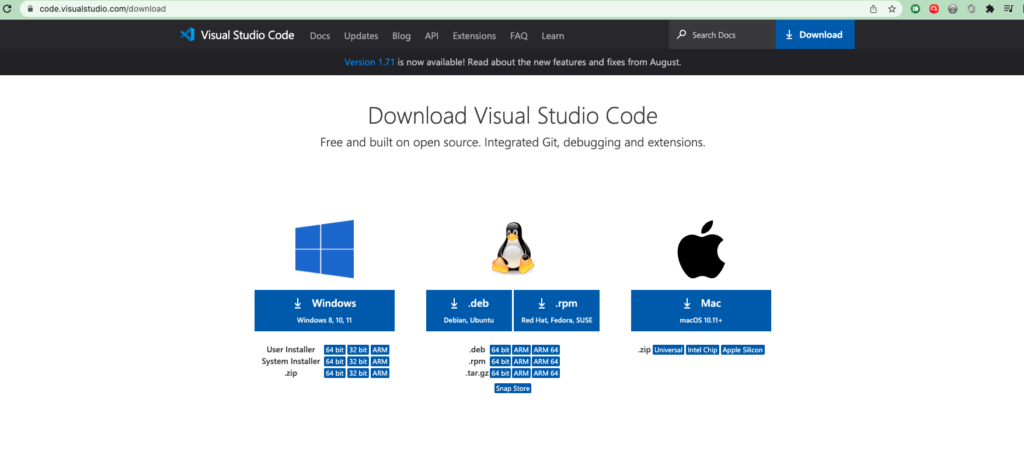Screen dimensions: 1024x462
Task: Select Linux .rpm 64 bit download
Action: click(500, 361)
